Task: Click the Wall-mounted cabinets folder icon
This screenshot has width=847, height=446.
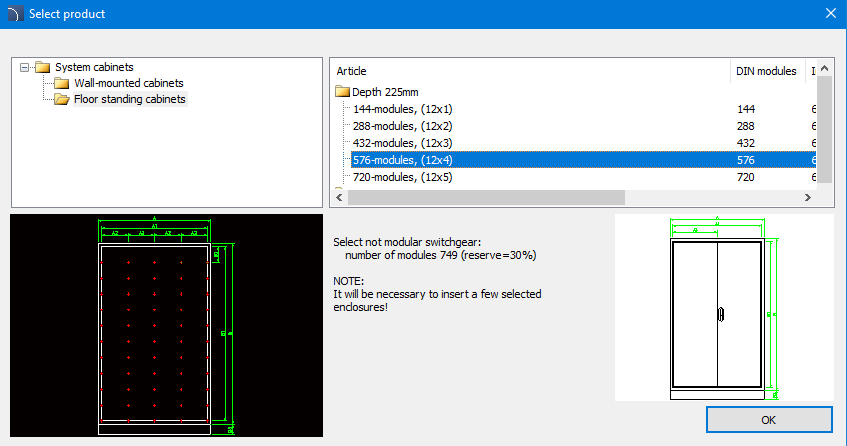Action: click(61, 83)
